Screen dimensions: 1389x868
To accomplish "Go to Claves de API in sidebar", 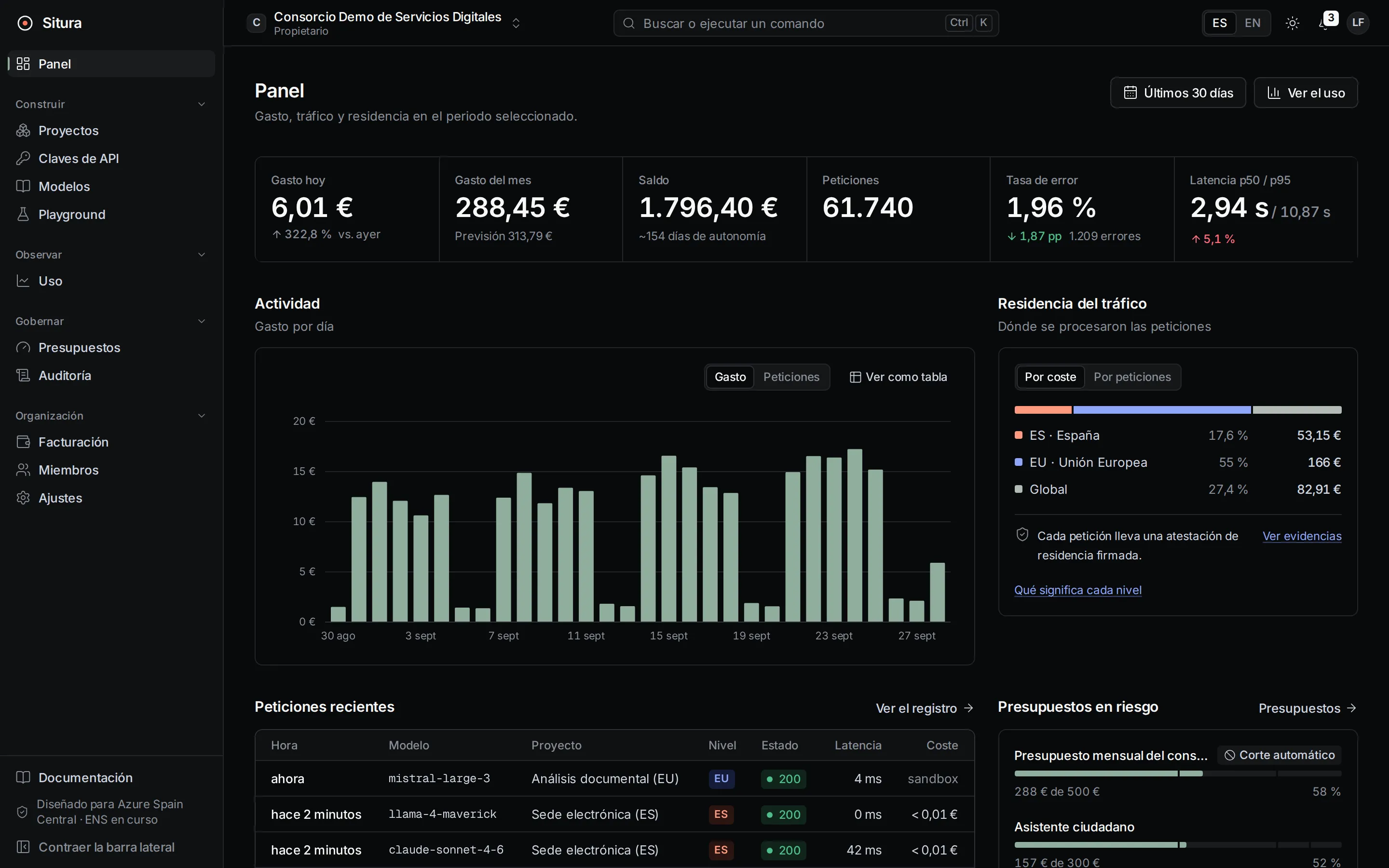I will coord(111,158).
